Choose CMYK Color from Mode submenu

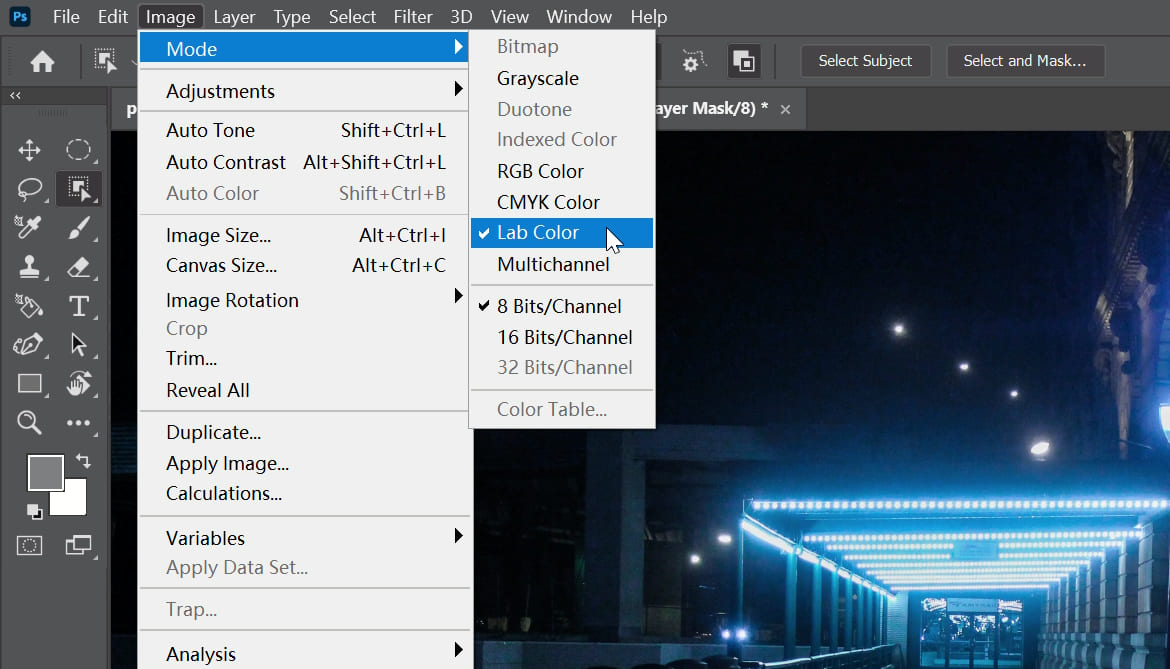click(548, 202)
